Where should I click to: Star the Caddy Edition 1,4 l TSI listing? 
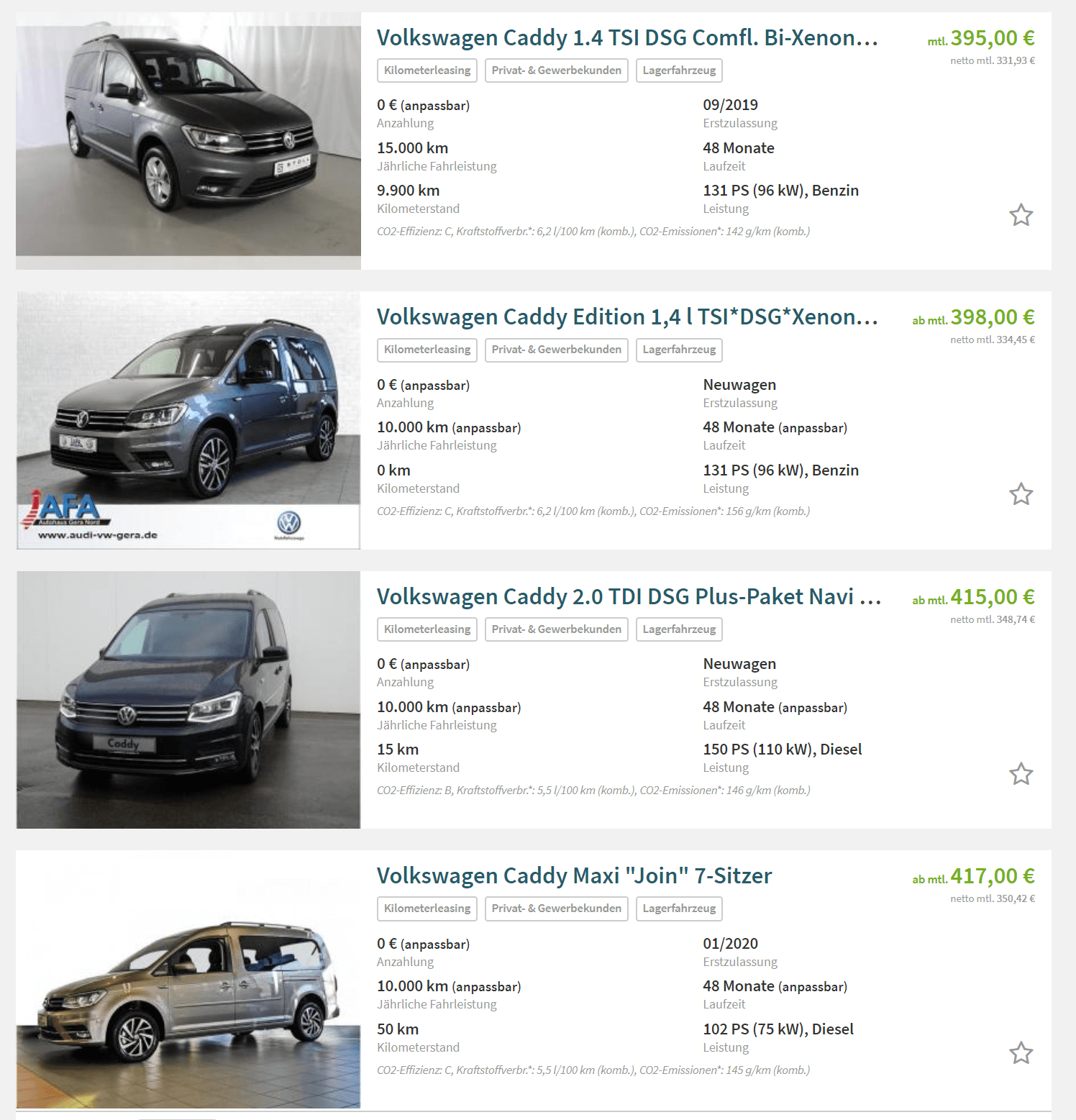point(1021,494)
